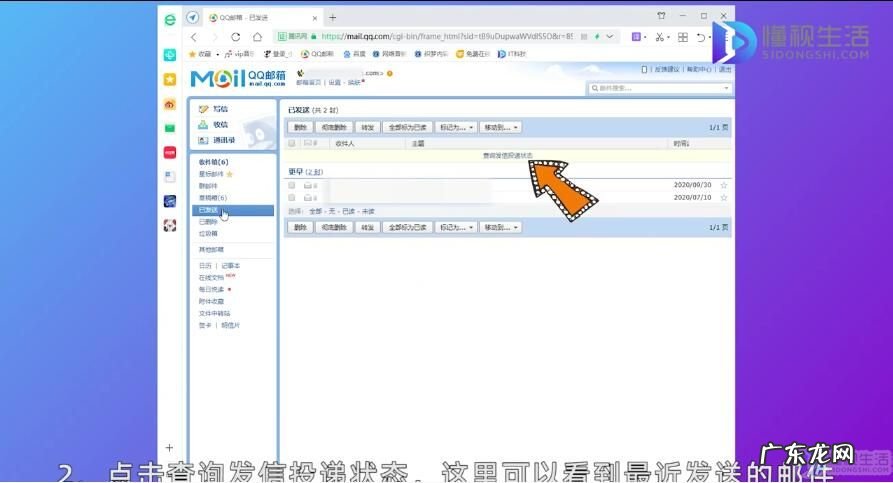
Task: Open the 通讯录 contacts icon
Action: point(203,140)
